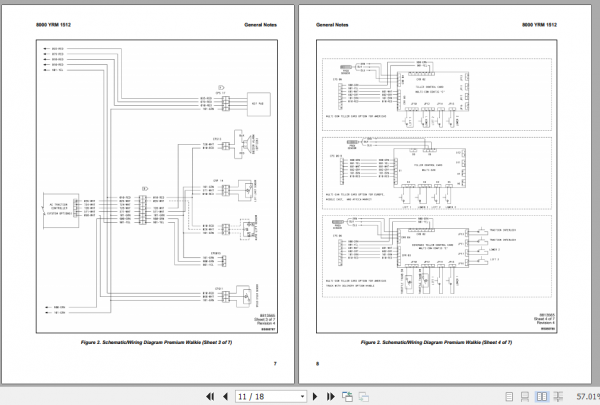Image resolution: width=600 pixels, height=405 pixels.
Task: Click the previous view icon
Action: [x=347, y=397]
